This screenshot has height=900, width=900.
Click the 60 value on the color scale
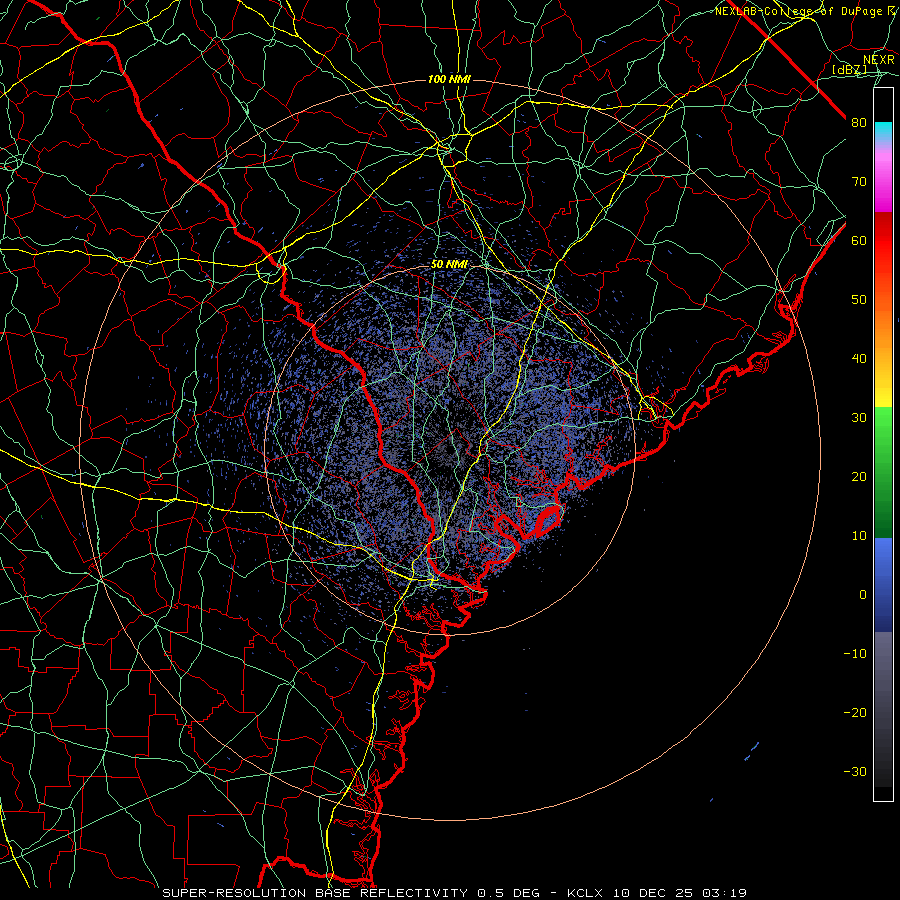[x=859, y=241]
